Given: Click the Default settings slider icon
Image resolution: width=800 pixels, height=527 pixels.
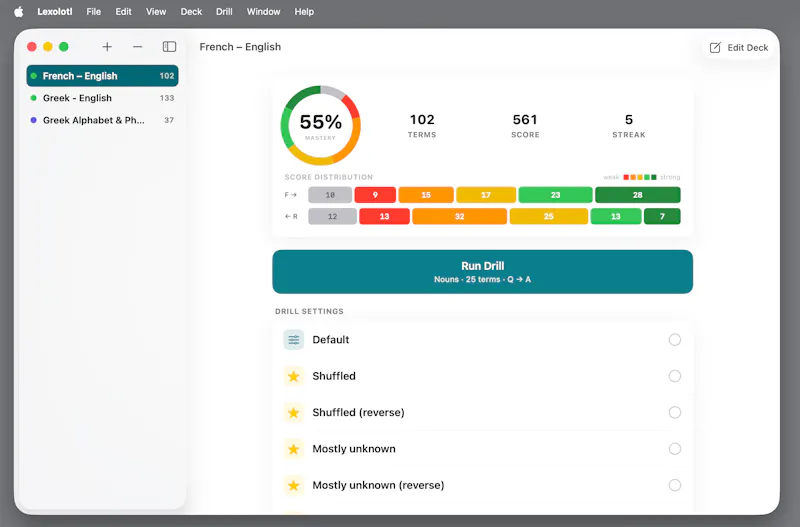Looking at the screenshot, I should point(293,340).
